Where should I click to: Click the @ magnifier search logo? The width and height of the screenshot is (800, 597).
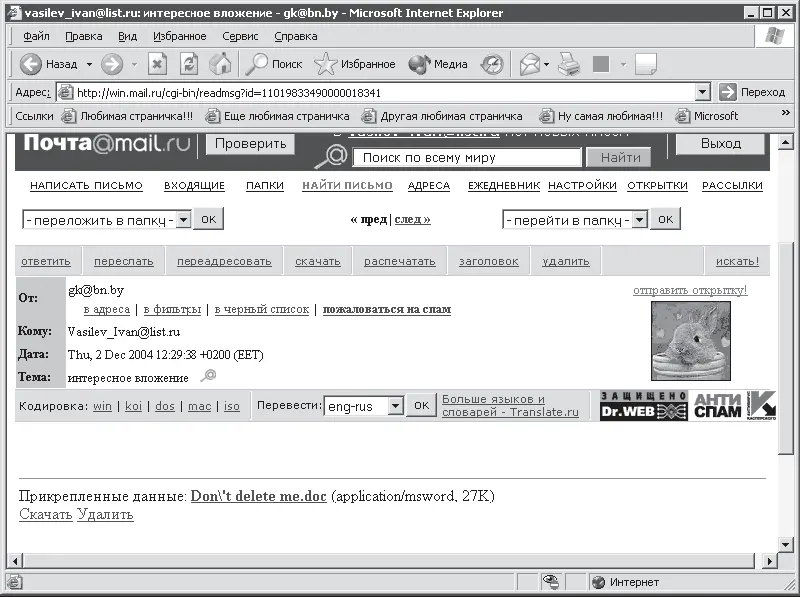[332, 156]
